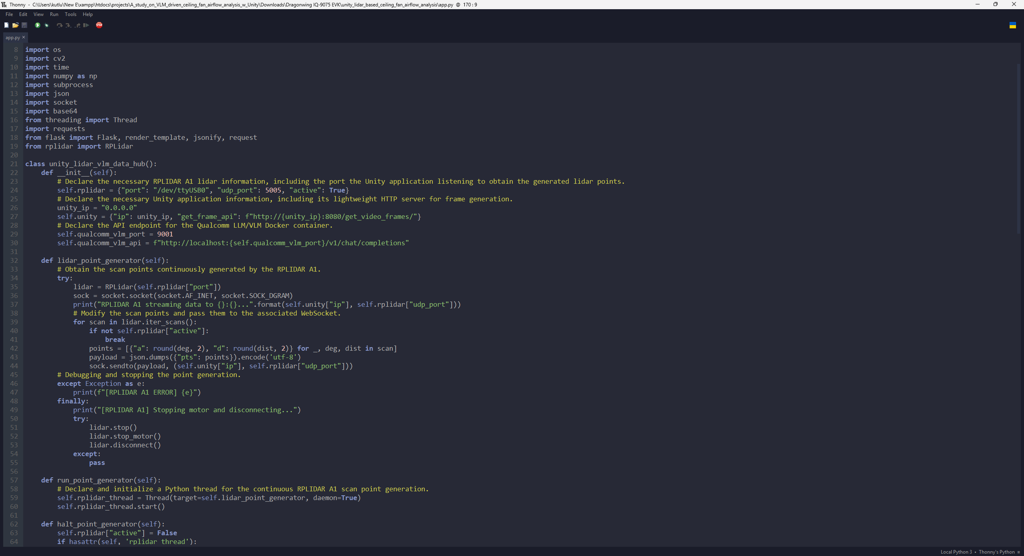
Task: Open the Run menu
Action: [x=54, y=14]
